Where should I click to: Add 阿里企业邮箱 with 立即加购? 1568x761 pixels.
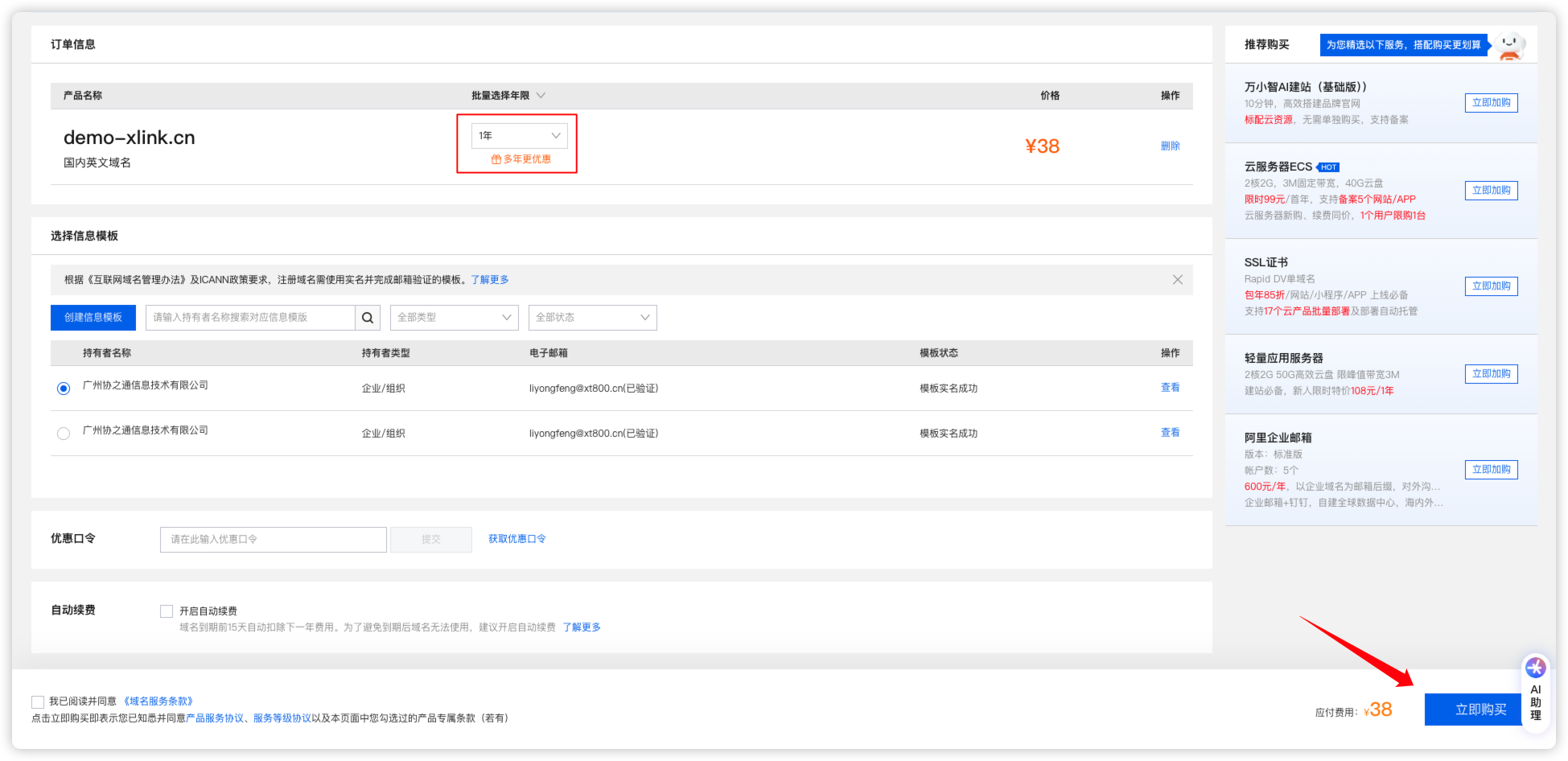coord(1491,470)
